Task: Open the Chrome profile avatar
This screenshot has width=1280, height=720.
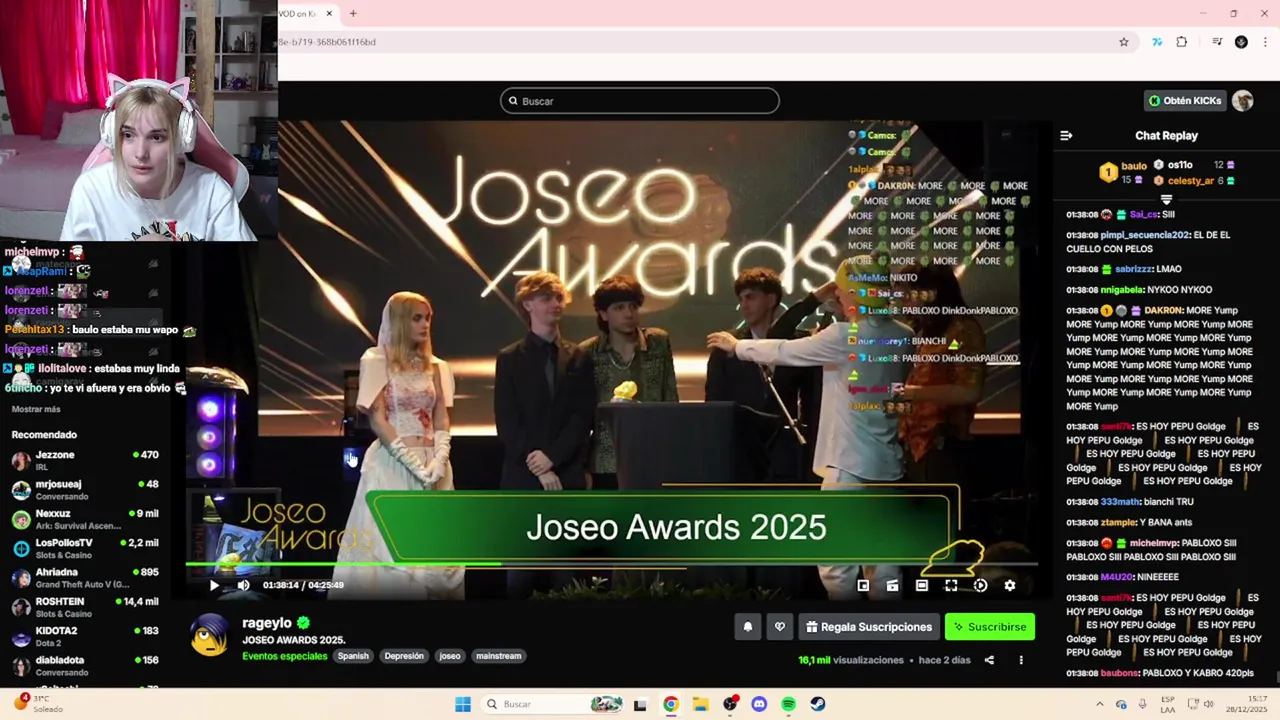Action: tap(1241, 42)
